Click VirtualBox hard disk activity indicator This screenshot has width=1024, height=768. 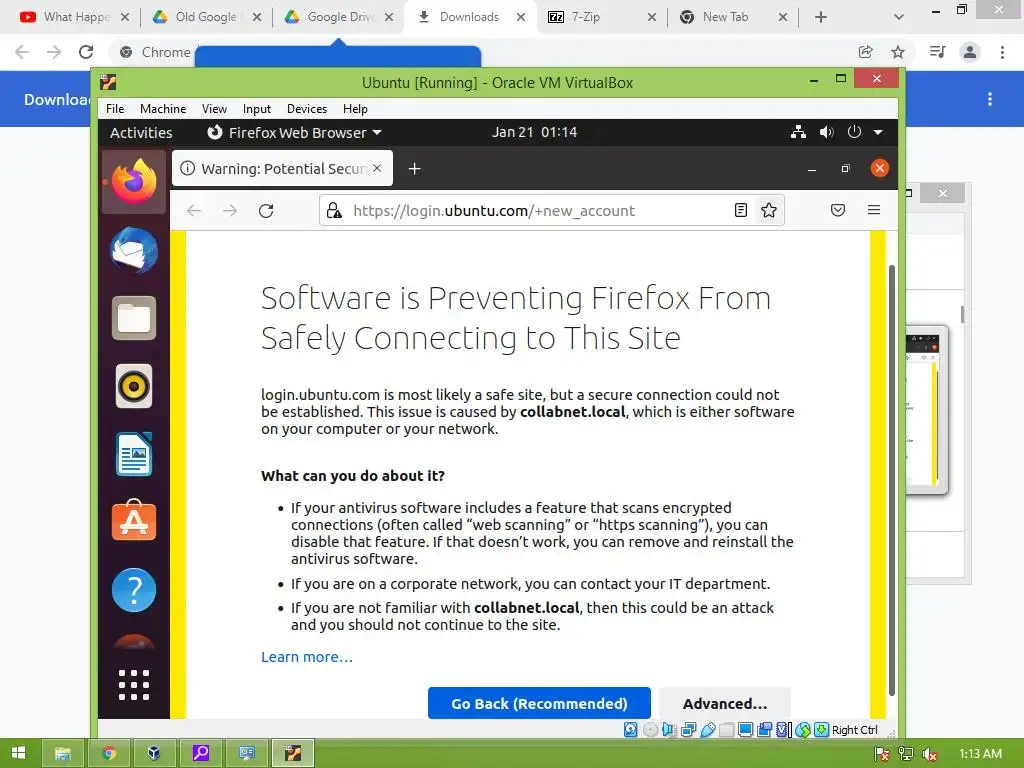tap(630, 729)
